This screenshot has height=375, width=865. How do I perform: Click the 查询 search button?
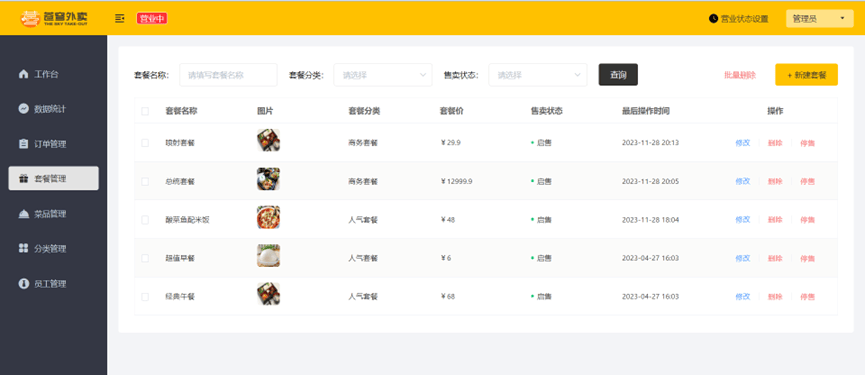(x=618, y=74)
